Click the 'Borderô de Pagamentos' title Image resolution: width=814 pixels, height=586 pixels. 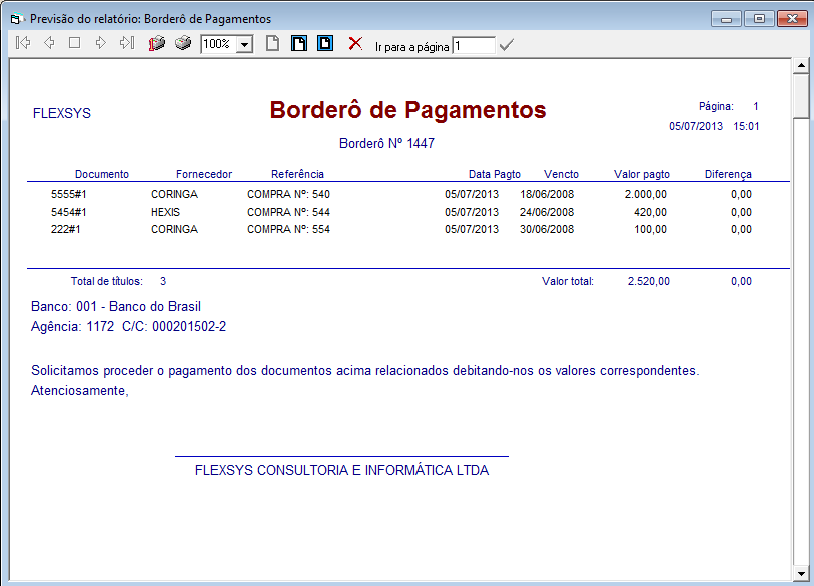(x=408, y=110)
